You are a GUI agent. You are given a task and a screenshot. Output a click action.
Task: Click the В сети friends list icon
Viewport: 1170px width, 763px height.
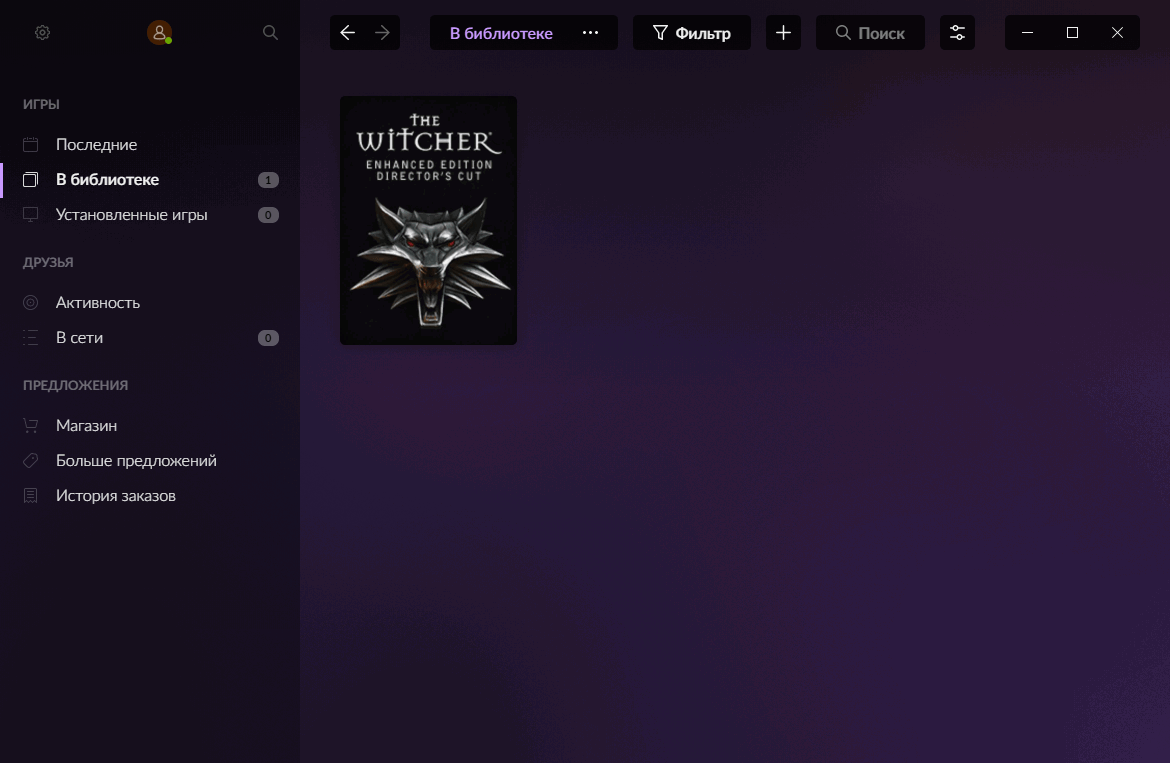point(31,338)
